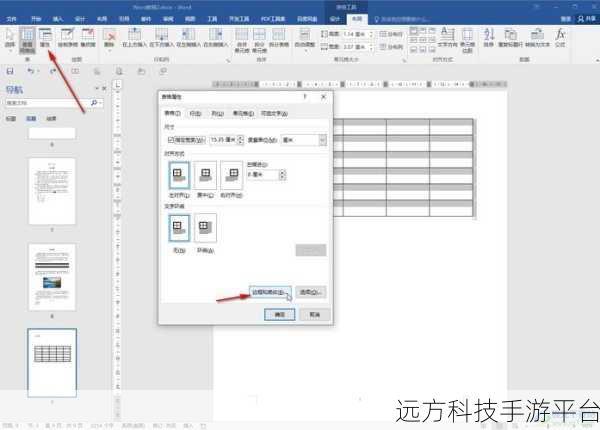600x430 pixels.
Task: Select the table page thumbnail
Action: [x=52, y=363]
